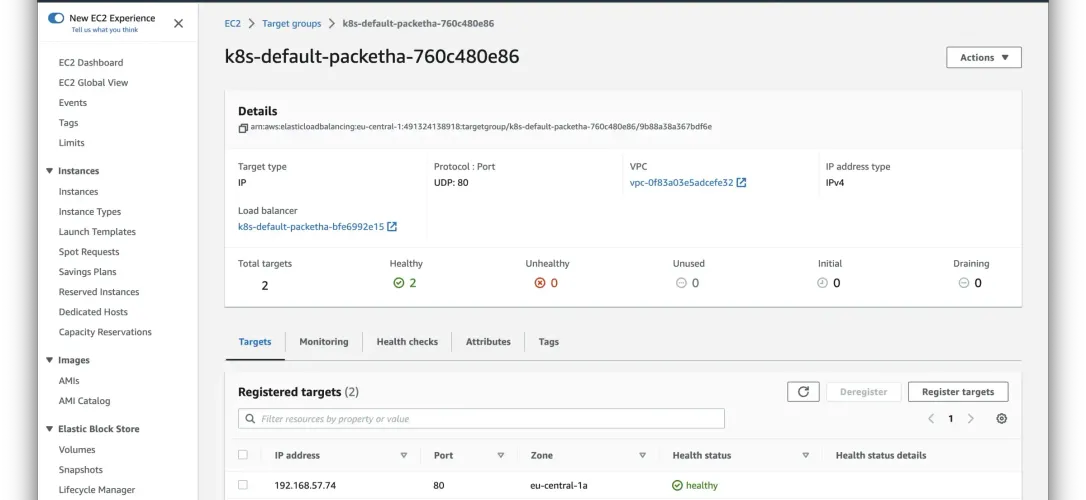This screenshot has width=1086, height=500.
Task: Click the draining count icon
Action: point(963,283)
